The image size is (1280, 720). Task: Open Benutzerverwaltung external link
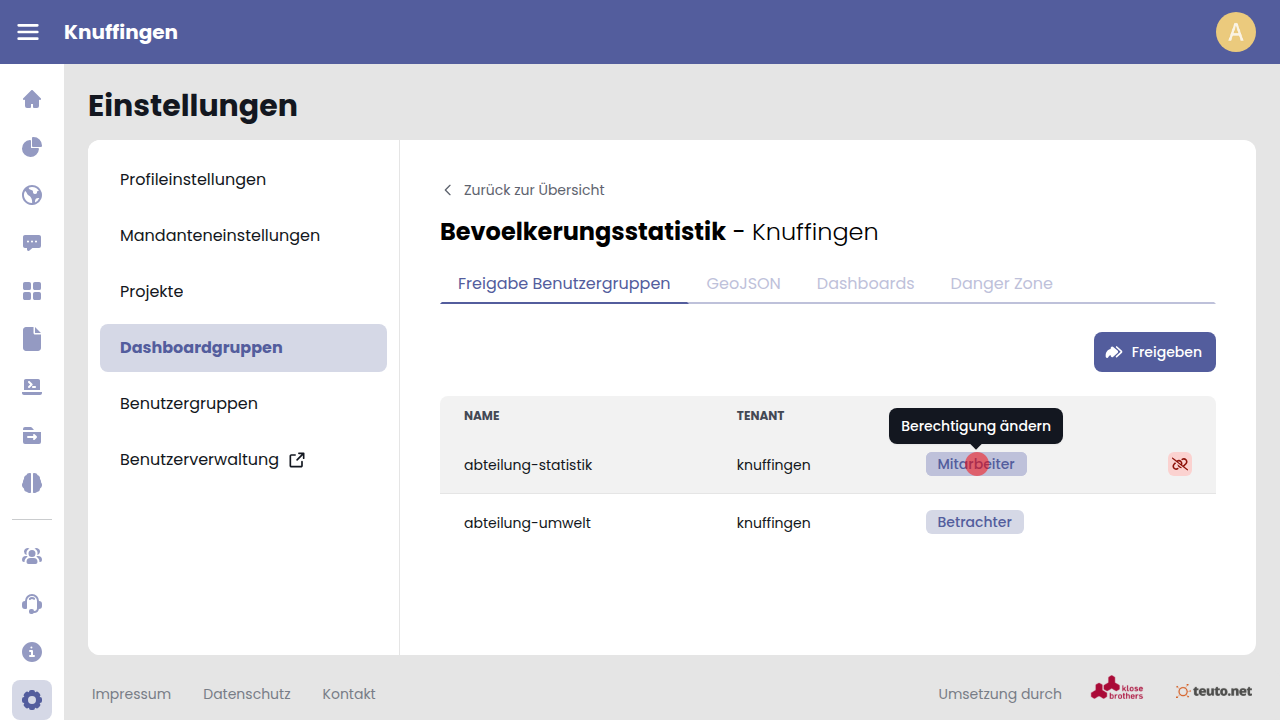[212, 460]
